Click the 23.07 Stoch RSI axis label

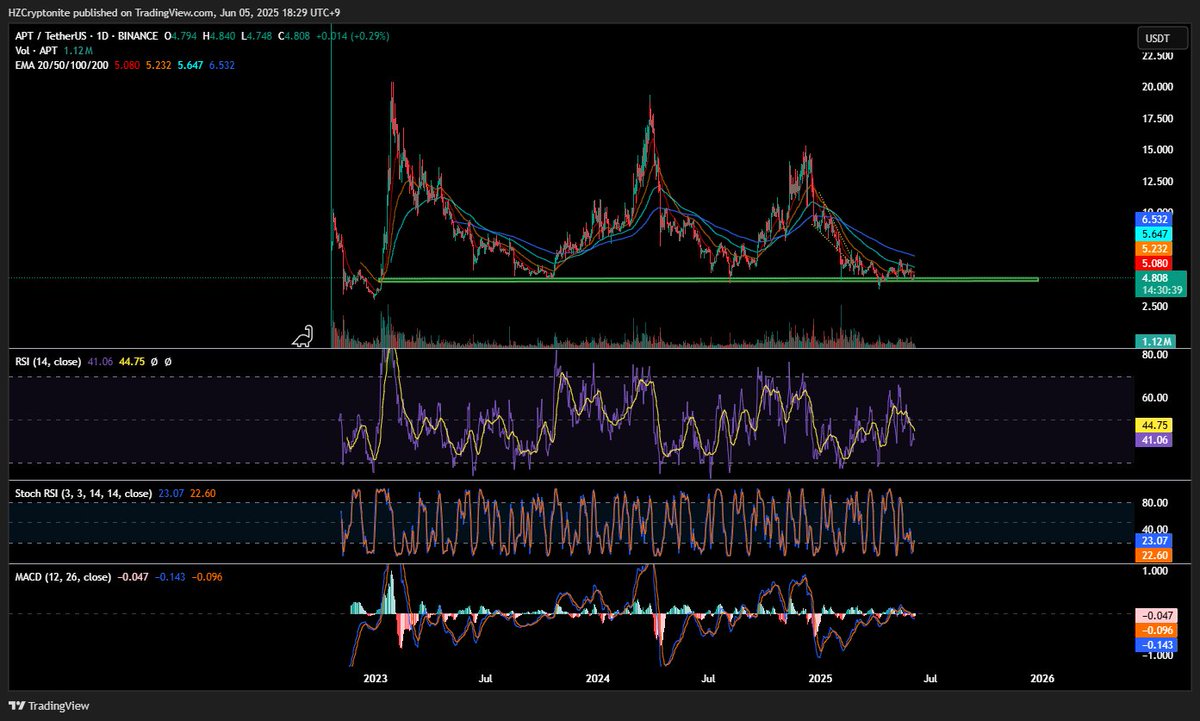point(1153,540)
